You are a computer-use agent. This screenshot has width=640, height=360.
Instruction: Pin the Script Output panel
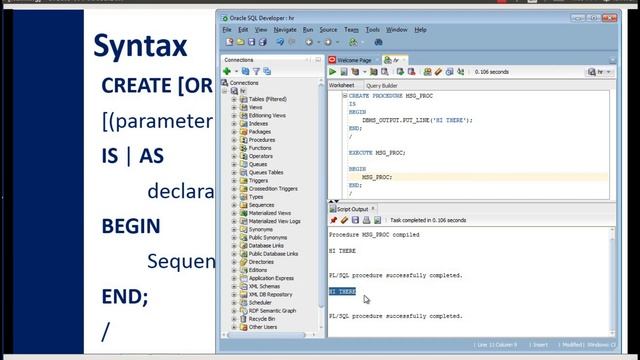point(333,220)
